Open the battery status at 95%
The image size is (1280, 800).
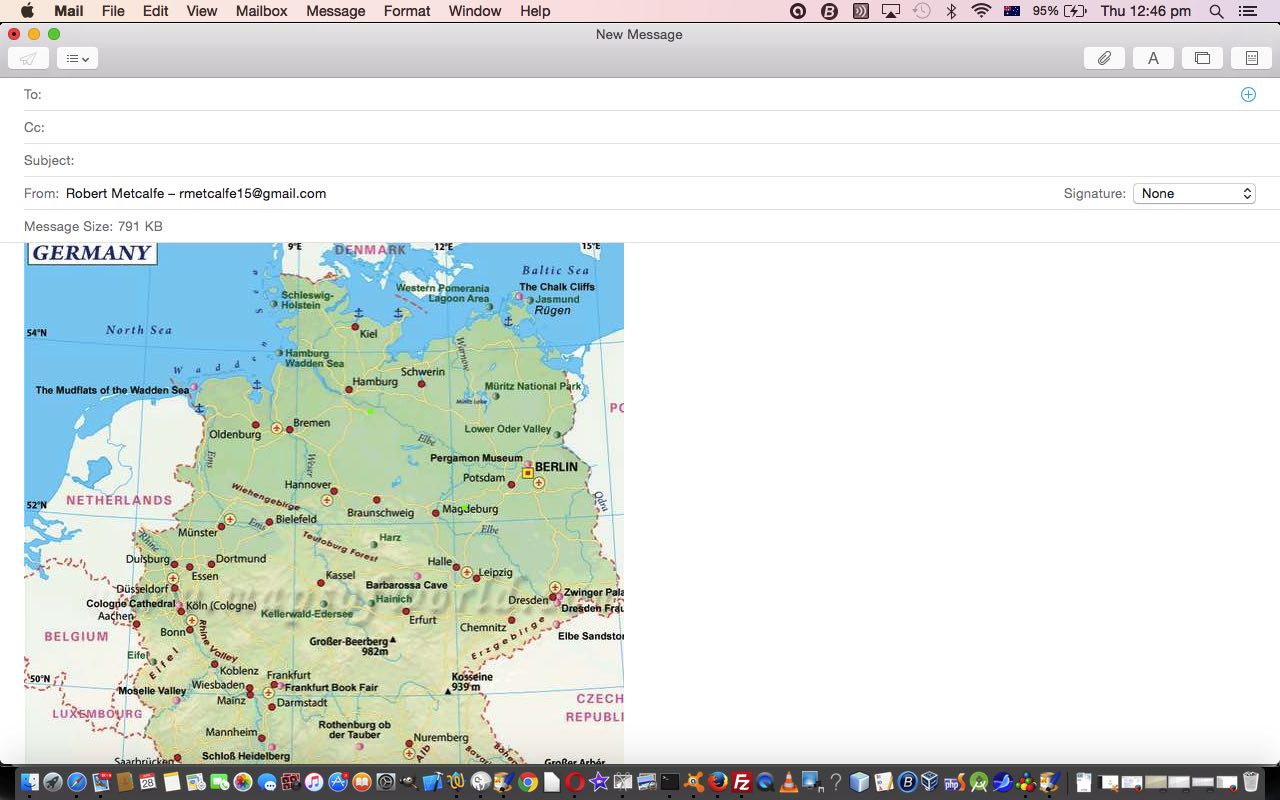click(1060, 11)
